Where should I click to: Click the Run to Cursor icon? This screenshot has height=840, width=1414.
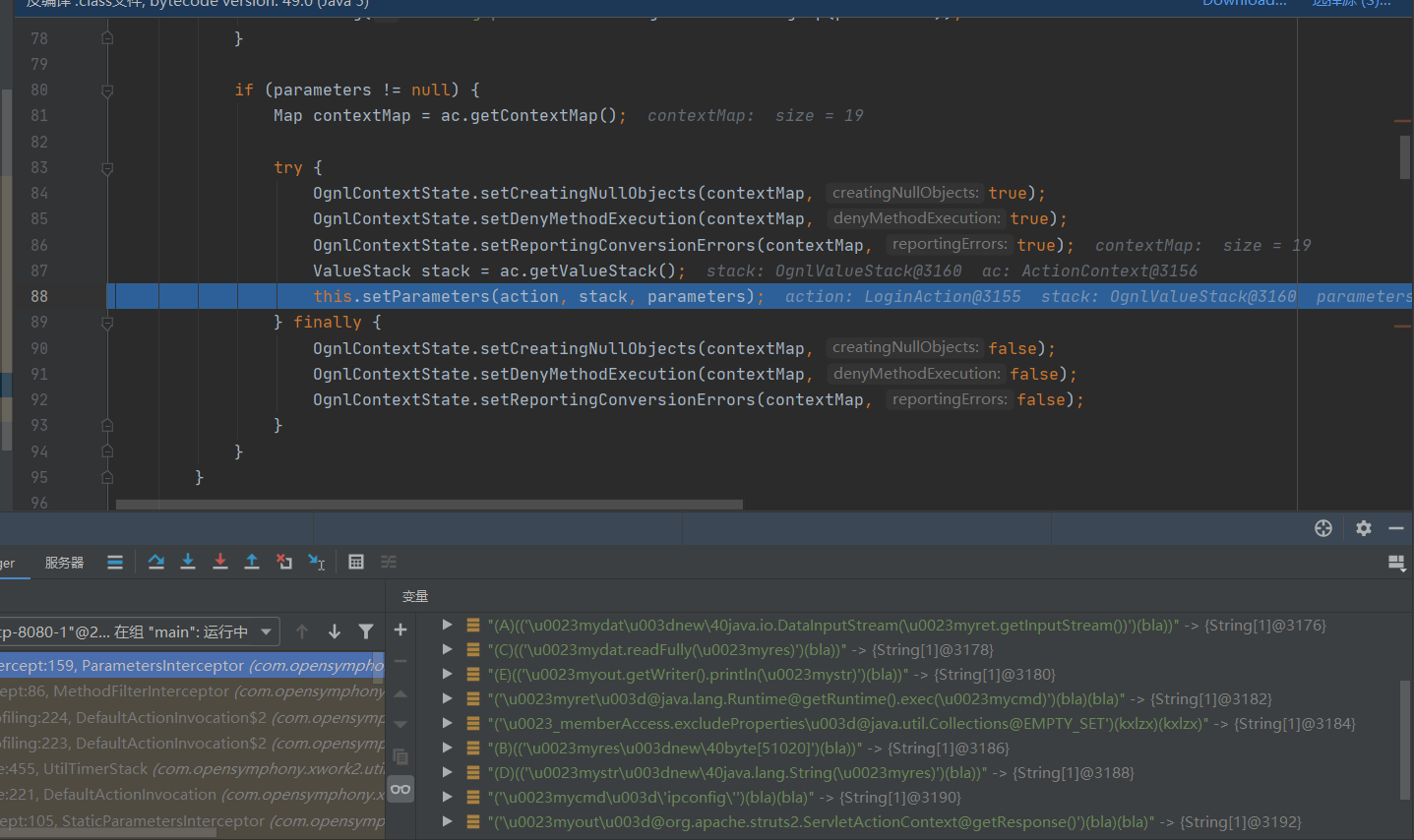pos(317,562)
